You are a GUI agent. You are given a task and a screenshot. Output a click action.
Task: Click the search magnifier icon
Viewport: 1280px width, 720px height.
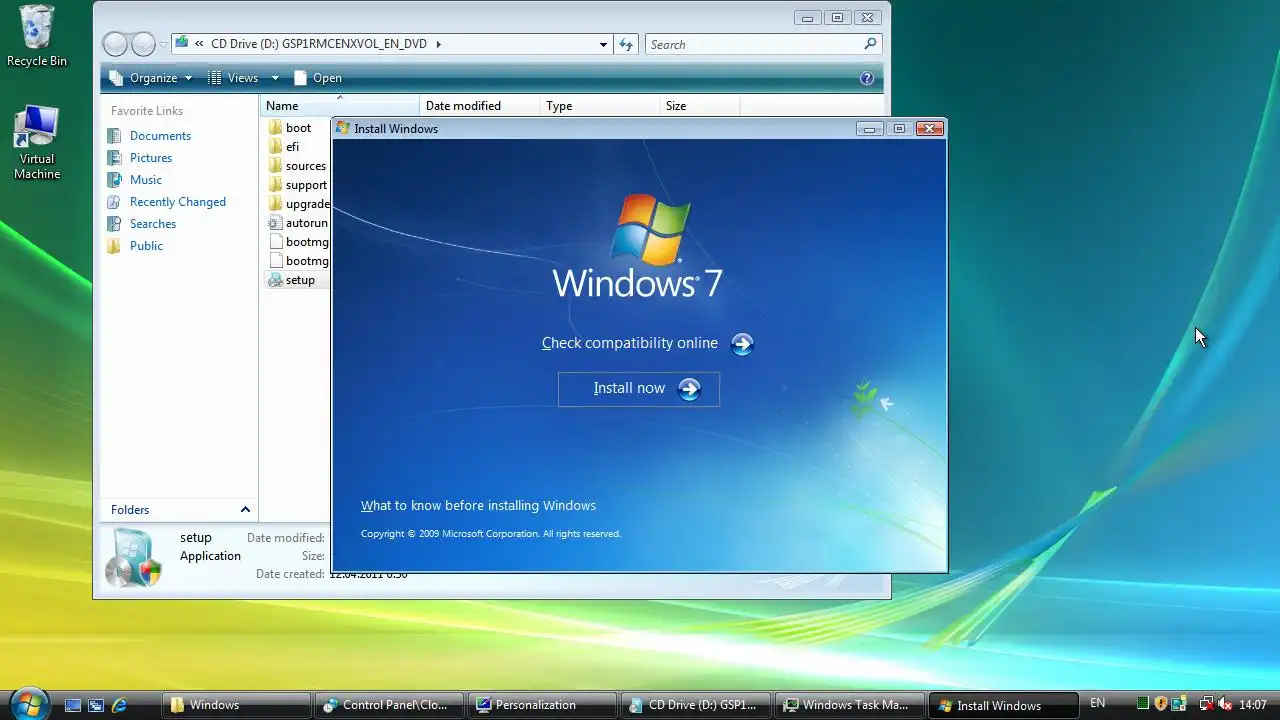870,44
